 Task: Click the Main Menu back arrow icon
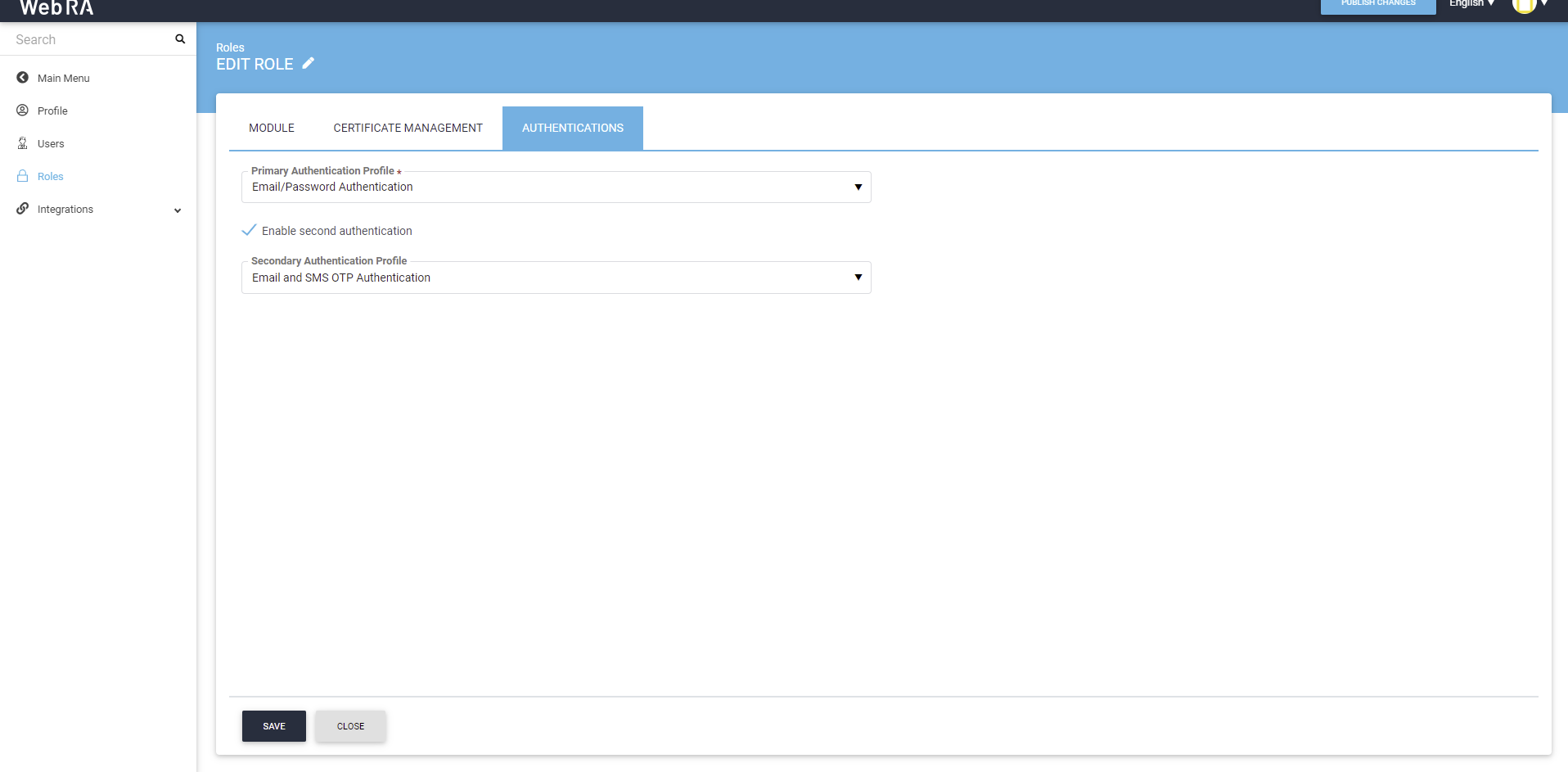pos(23,78)
